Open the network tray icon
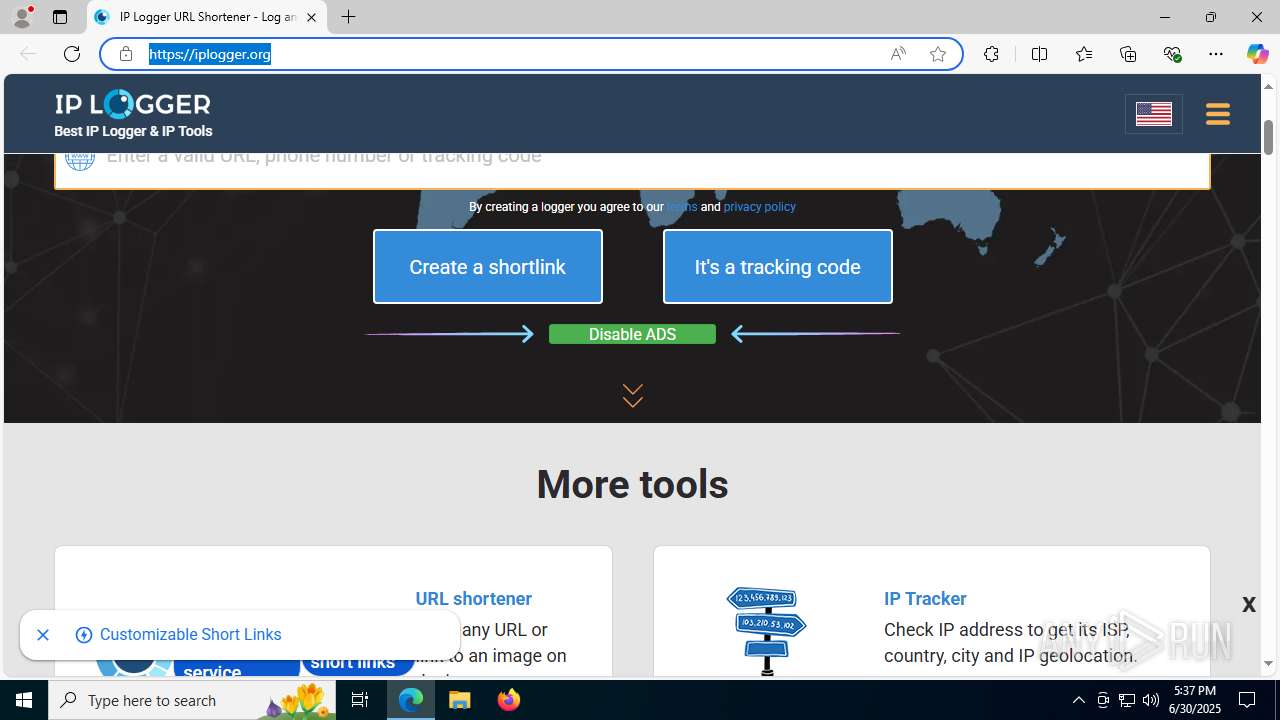The height and width of the screenshot is (720, 1280). point(1127,700)
